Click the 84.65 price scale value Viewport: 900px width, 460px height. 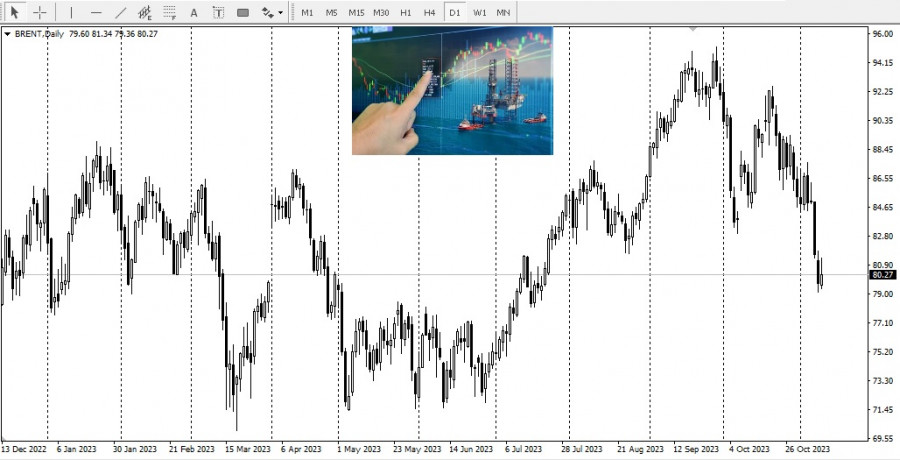tap(882, 207)
